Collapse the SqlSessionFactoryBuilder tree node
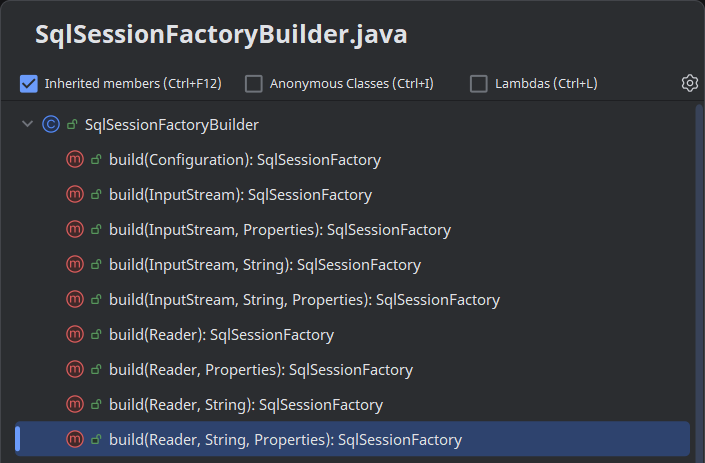 tap(27, 125)
